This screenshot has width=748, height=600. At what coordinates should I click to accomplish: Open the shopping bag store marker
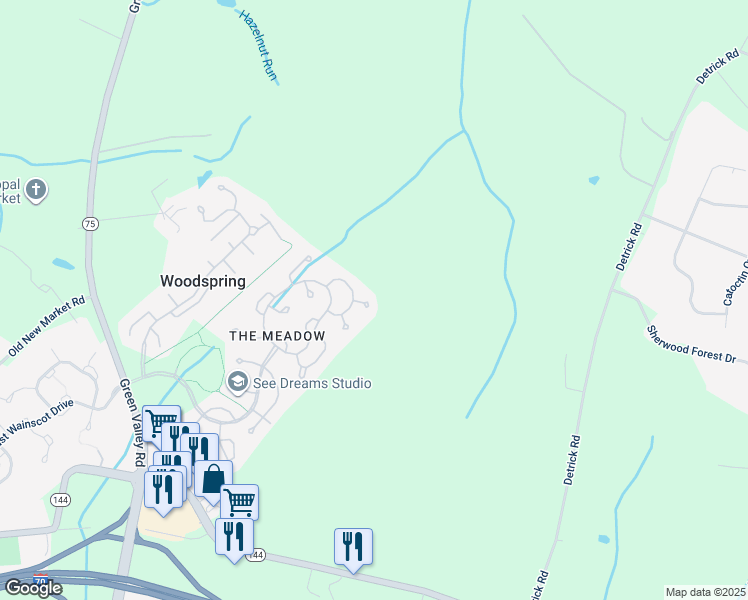213,480
